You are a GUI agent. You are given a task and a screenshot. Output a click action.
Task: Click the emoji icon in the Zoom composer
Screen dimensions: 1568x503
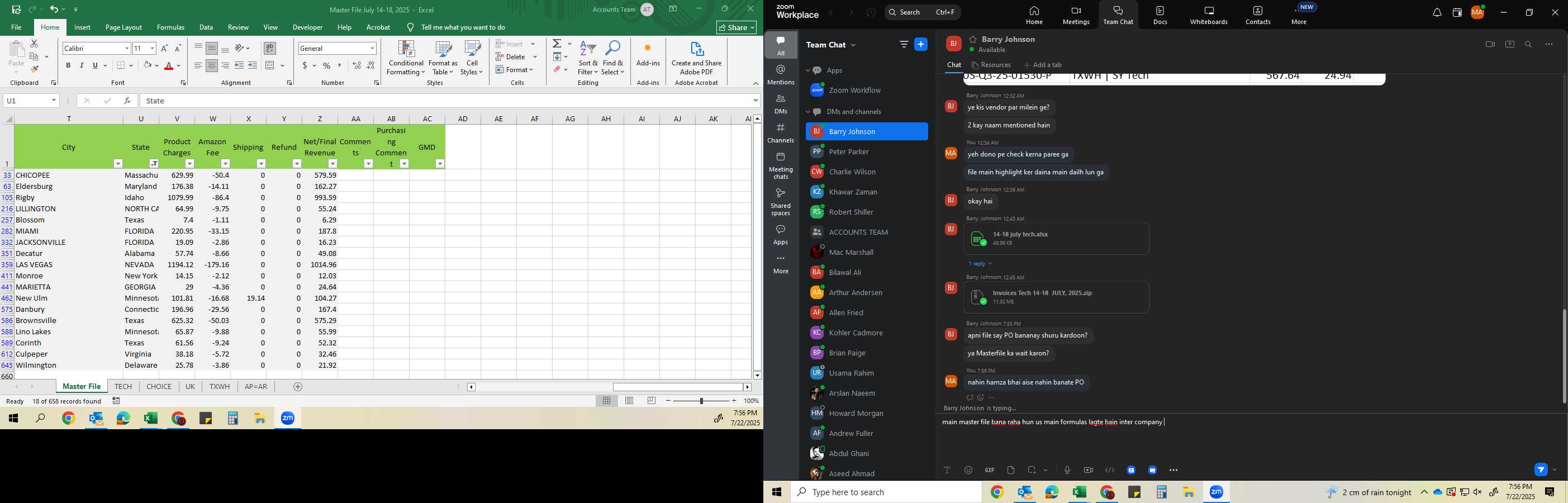tap(968, 470)
